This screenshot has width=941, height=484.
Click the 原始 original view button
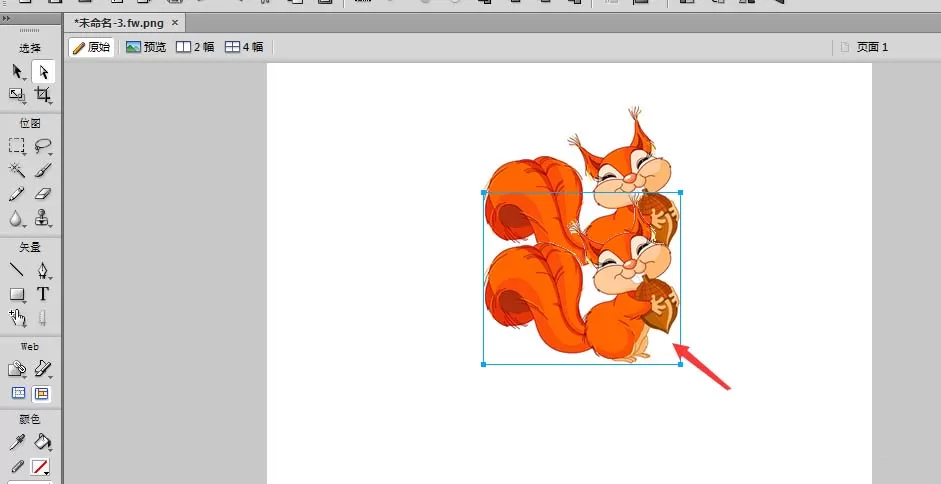coord(92,47)
